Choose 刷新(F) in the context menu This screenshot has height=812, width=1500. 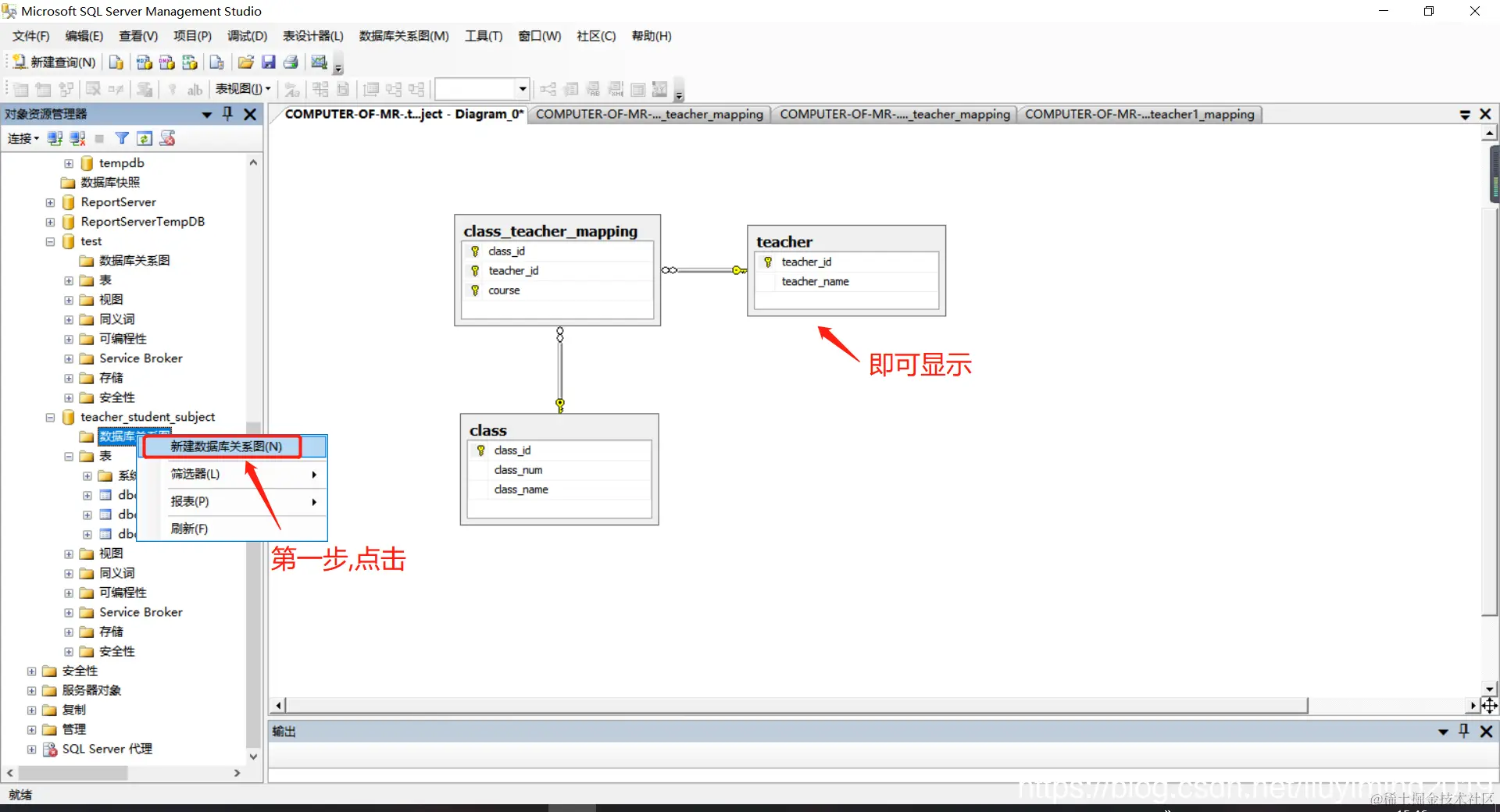pos(232,529)
